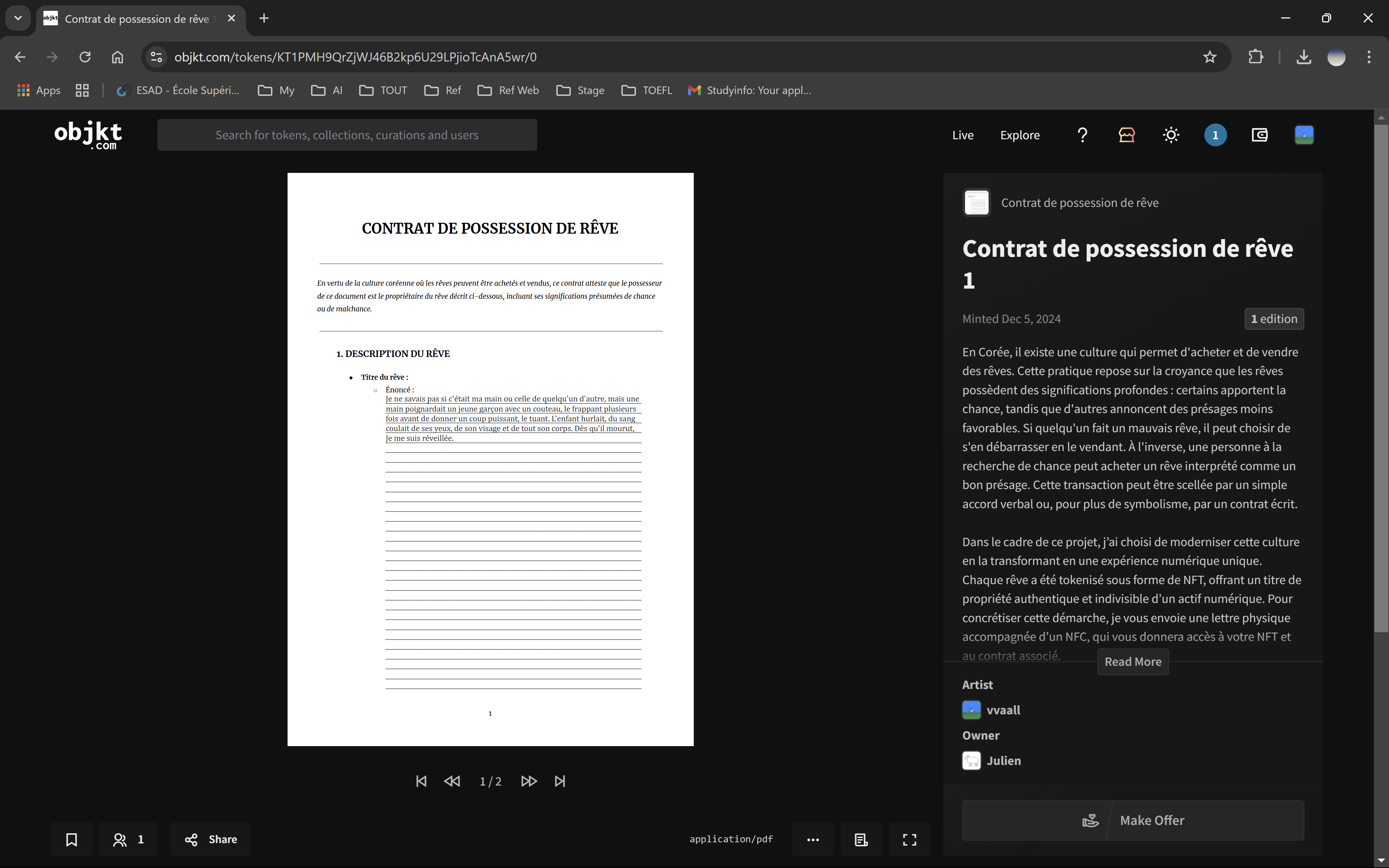Open the wallet panel

1260,135
